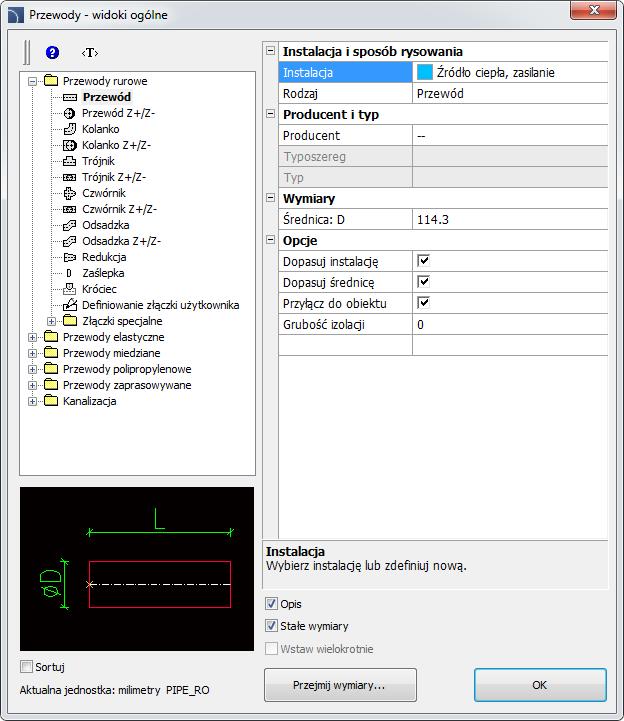Click the Złączki specjalne folder icon
The height and width of the screenshot is (721, 624).
click(69, 320)
